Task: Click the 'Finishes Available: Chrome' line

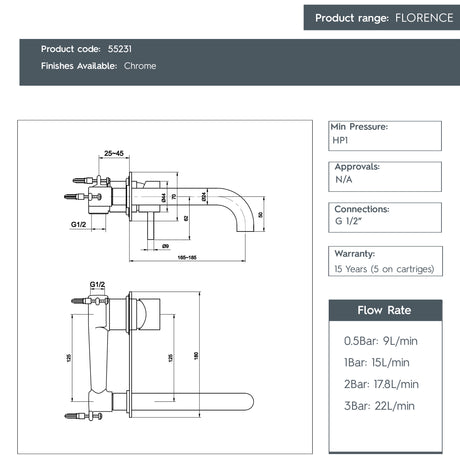Action: (98, 66)
